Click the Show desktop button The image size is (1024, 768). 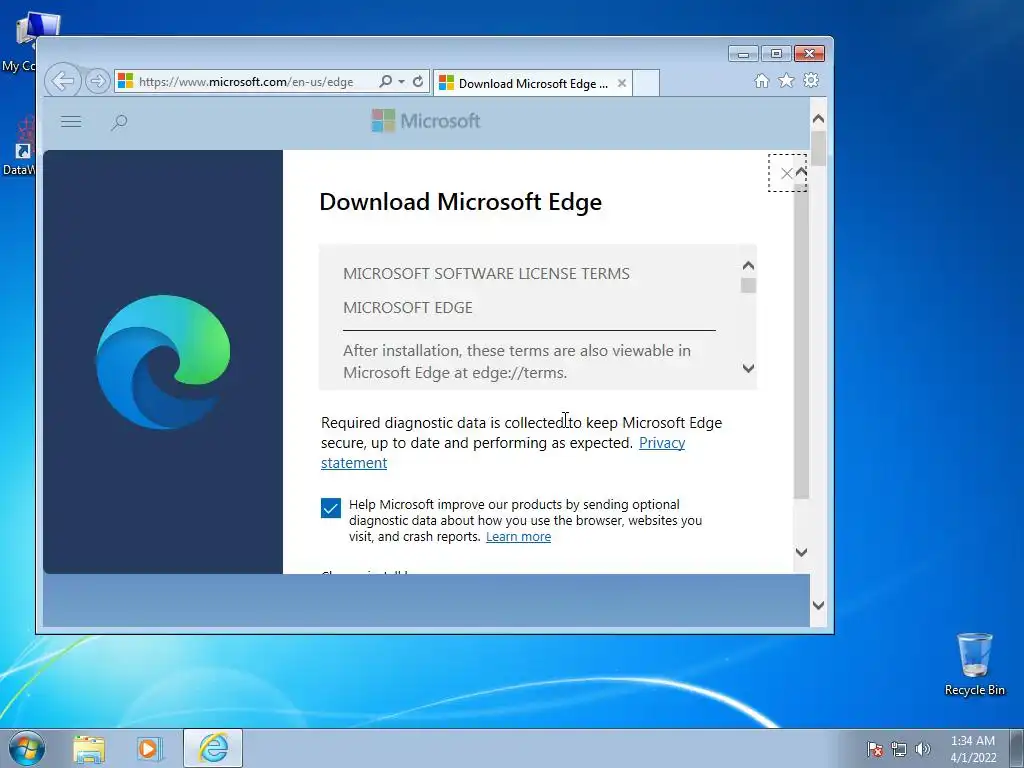(1017, 748)
